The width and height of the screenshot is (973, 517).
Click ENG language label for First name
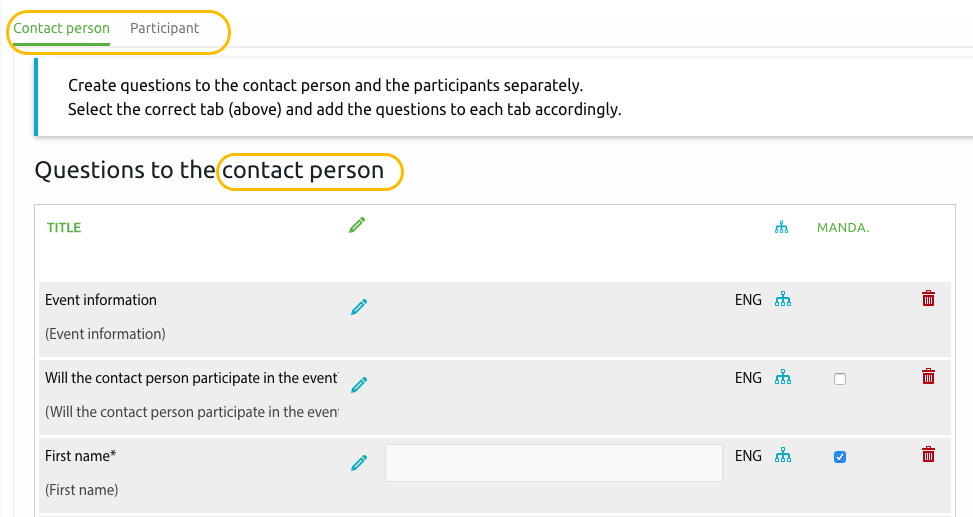click(x=748, y=456)
